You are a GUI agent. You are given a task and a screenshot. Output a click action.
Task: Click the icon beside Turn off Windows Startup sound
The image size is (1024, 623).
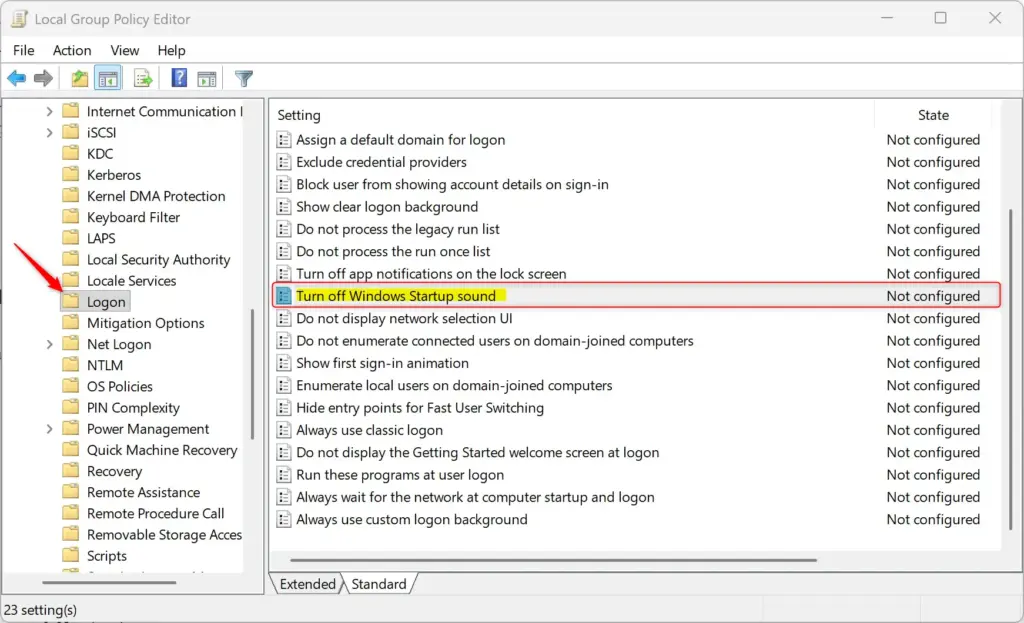pyautogui.click(x=283, y=296)
